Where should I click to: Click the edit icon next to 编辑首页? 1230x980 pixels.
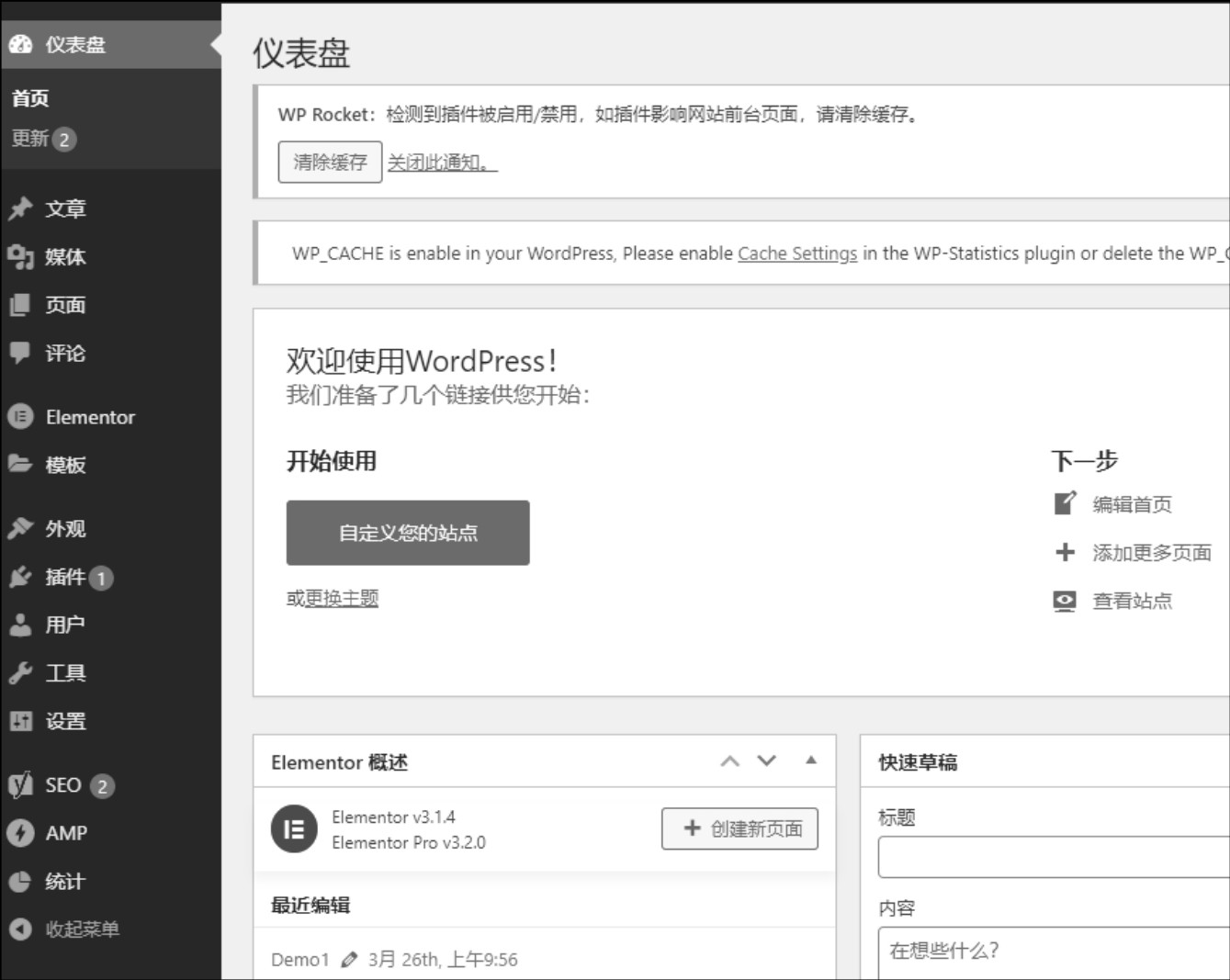(x=1065, y=503)
